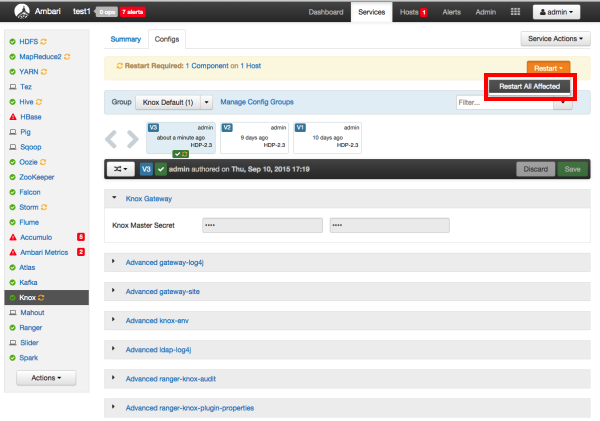Image resolution: width=600 pixels, height=421 pixels.
Task: Open the filter options dropdown arrow
Action: [x=562, y=102]
